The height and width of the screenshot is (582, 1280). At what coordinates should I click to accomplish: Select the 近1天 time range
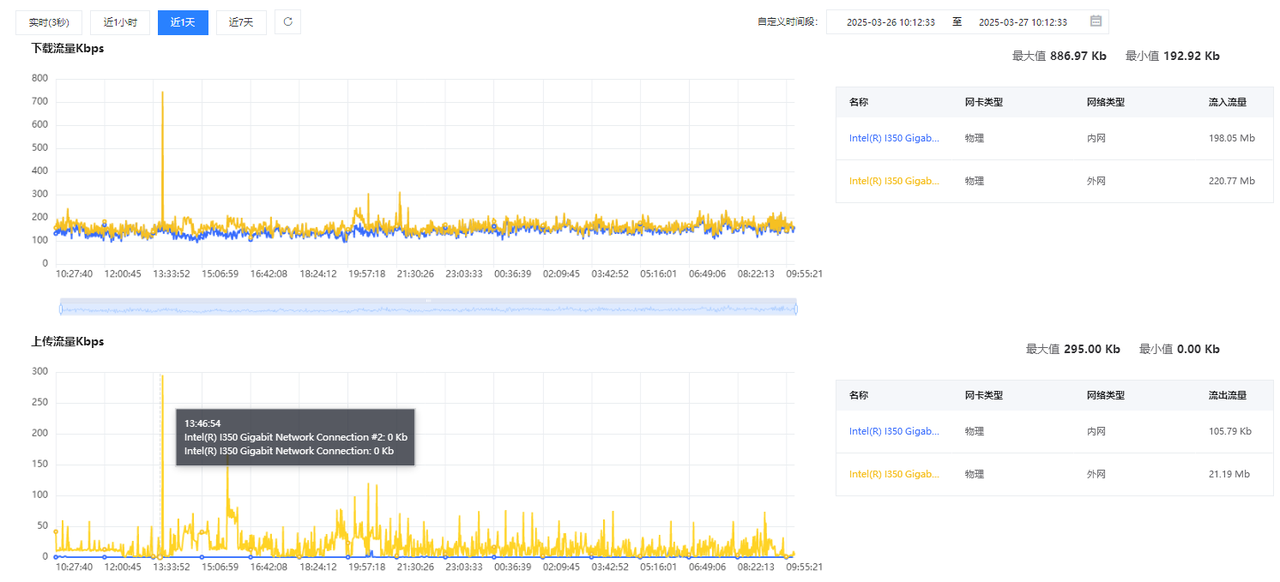click(183, 22)
